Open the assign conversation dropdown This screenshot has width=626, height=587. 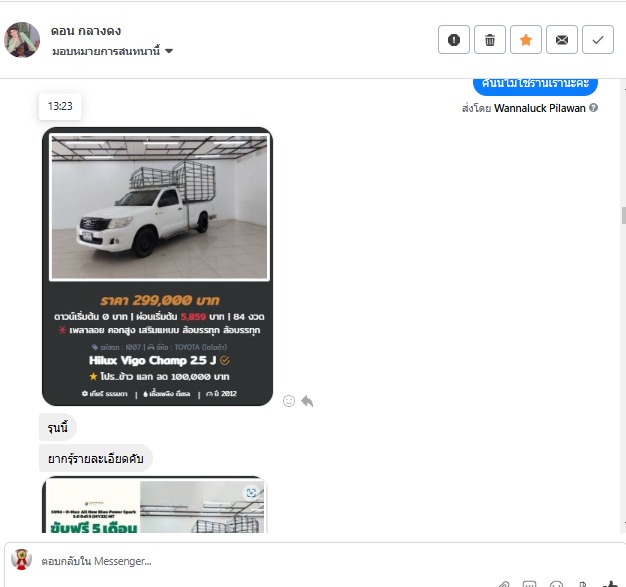point(112,51)
